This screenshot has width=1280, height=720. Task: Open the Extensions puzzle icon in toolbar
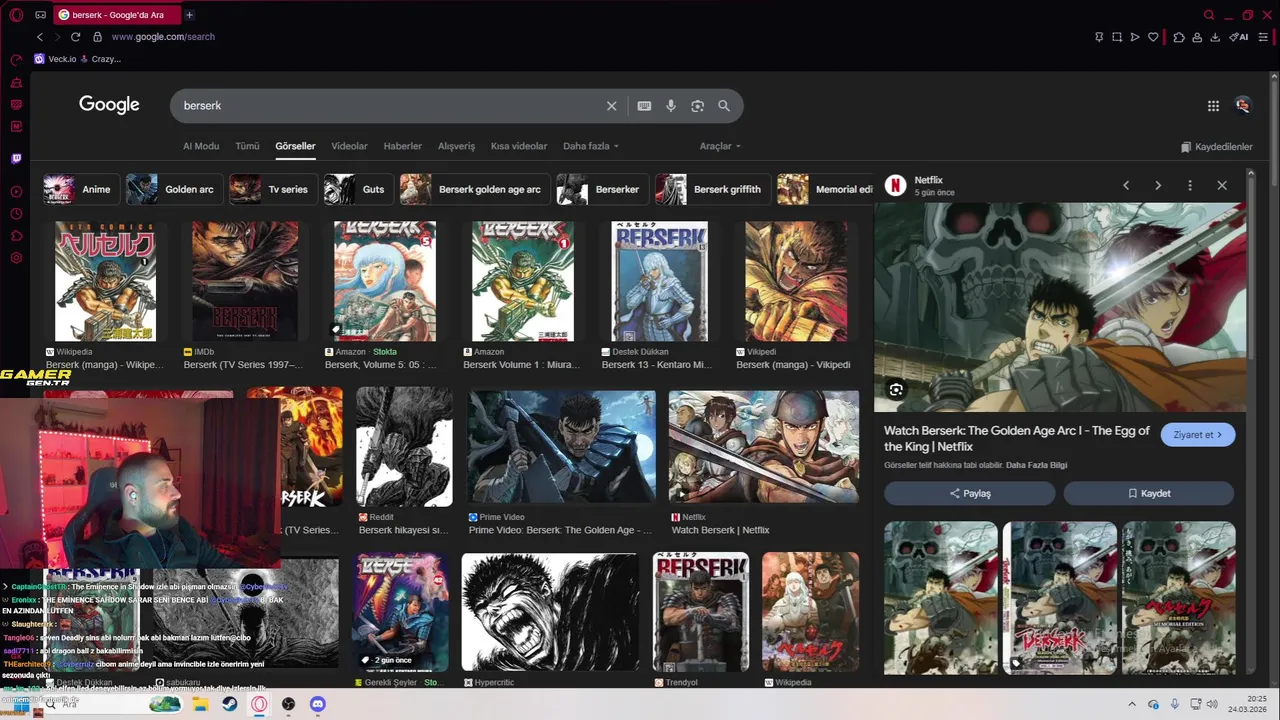click(1179, 37)
